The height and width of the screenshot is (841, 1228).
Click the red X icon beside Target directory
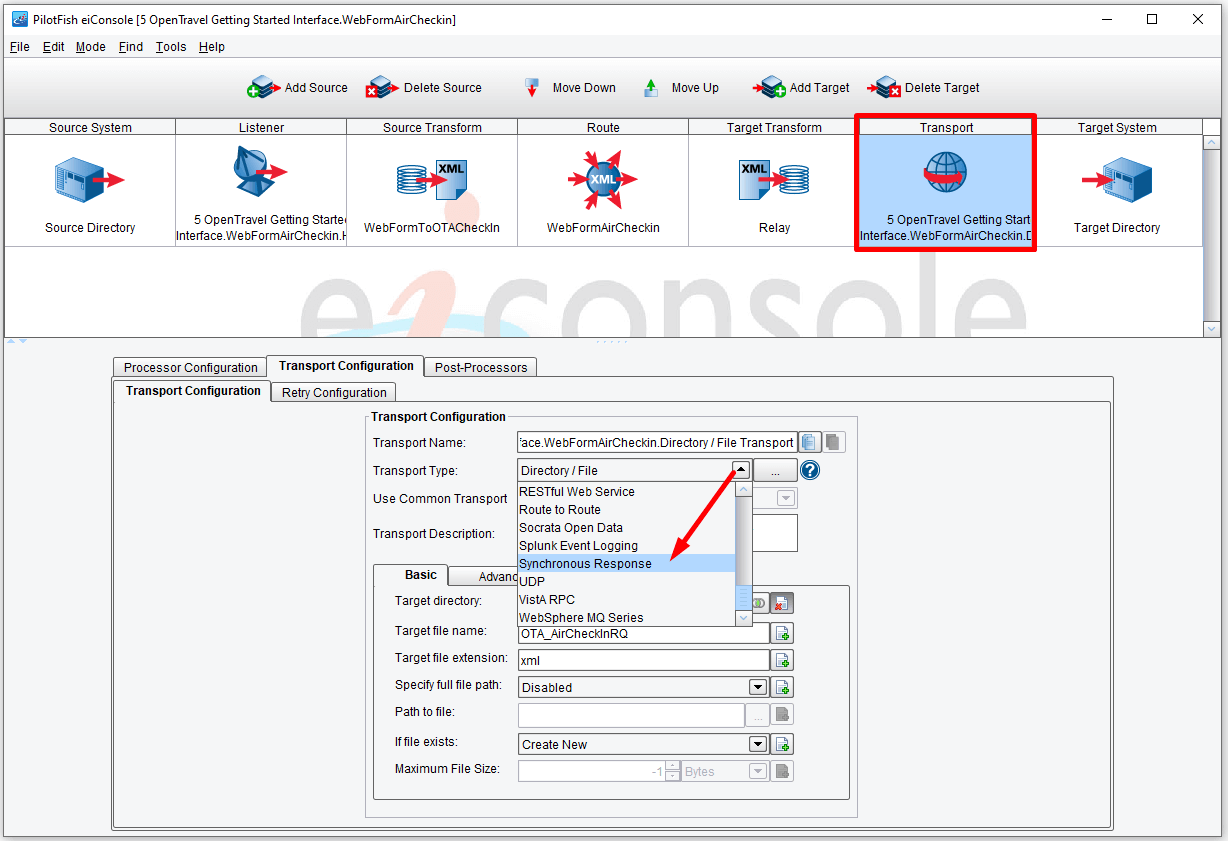point(782,602)
